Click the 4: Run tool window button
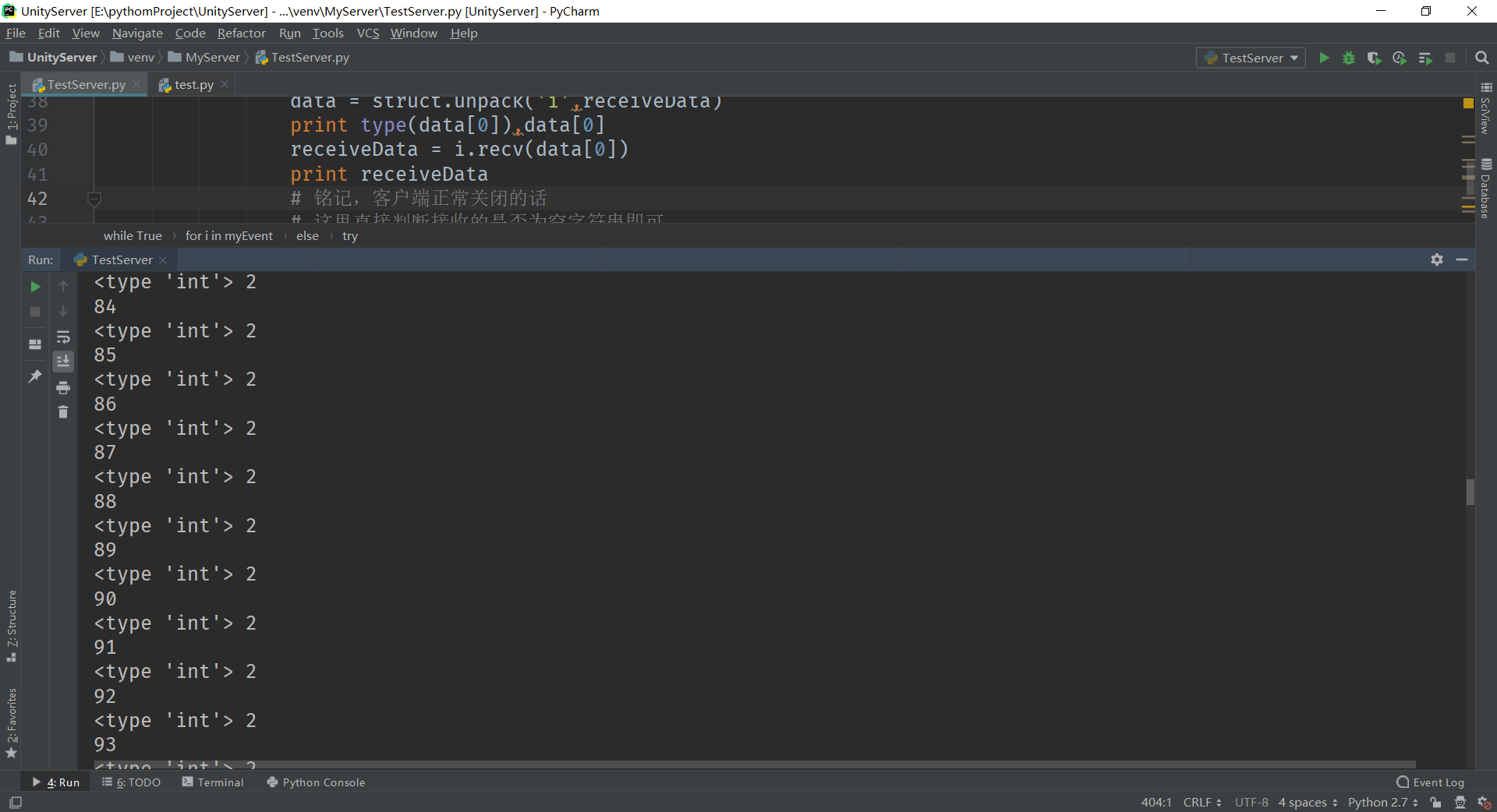This screenshot has height=812, width=1497. tap(56, 782)
